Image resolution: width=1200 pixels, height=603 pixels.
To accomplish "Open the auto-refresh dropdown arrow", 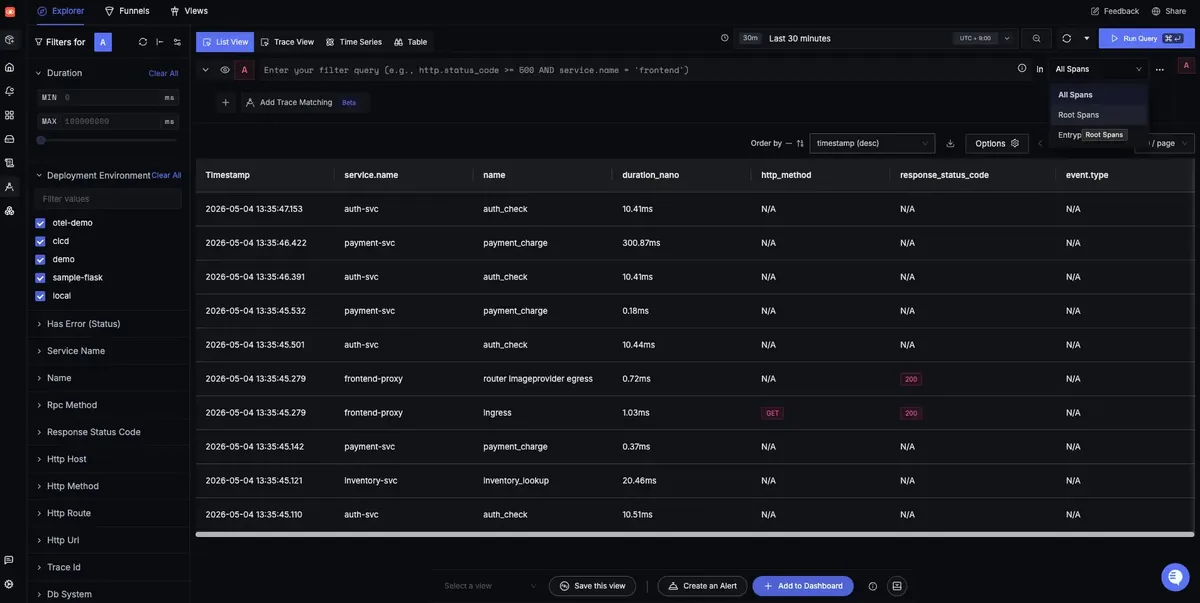I will [1087, 38].
